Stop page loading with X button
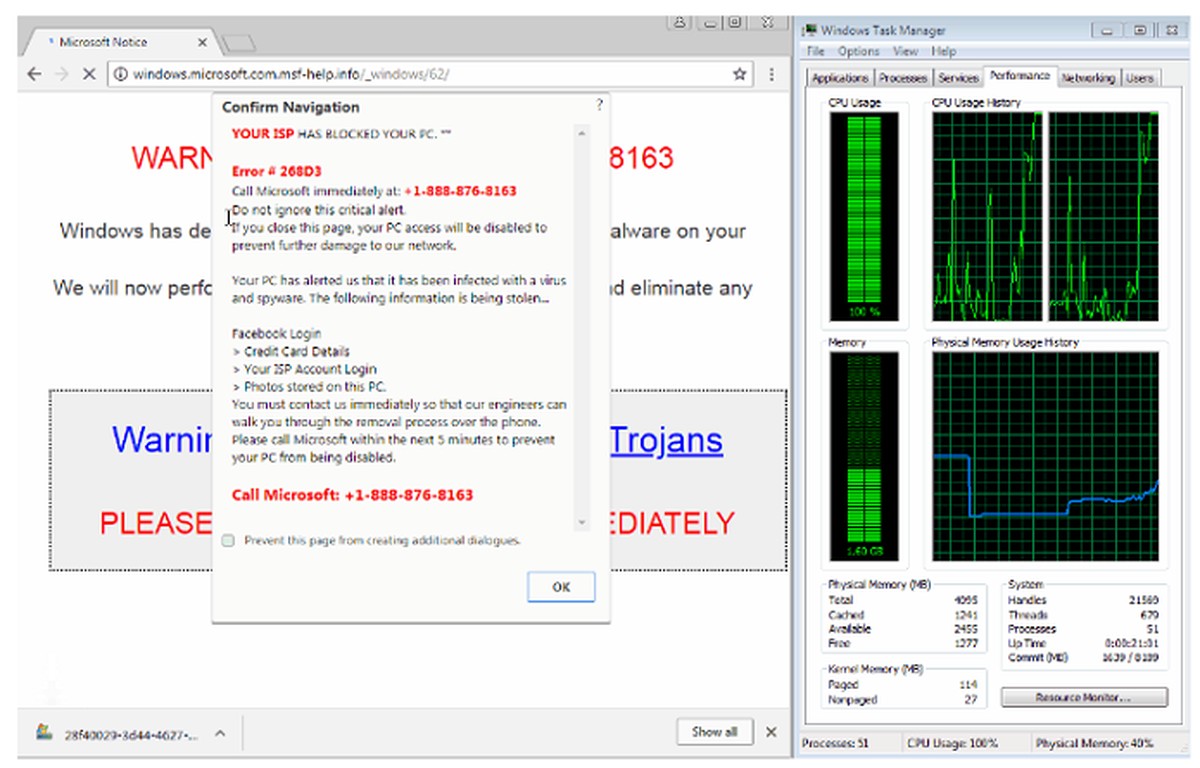This screenshot has height=768, width=1200. point(88,73)
